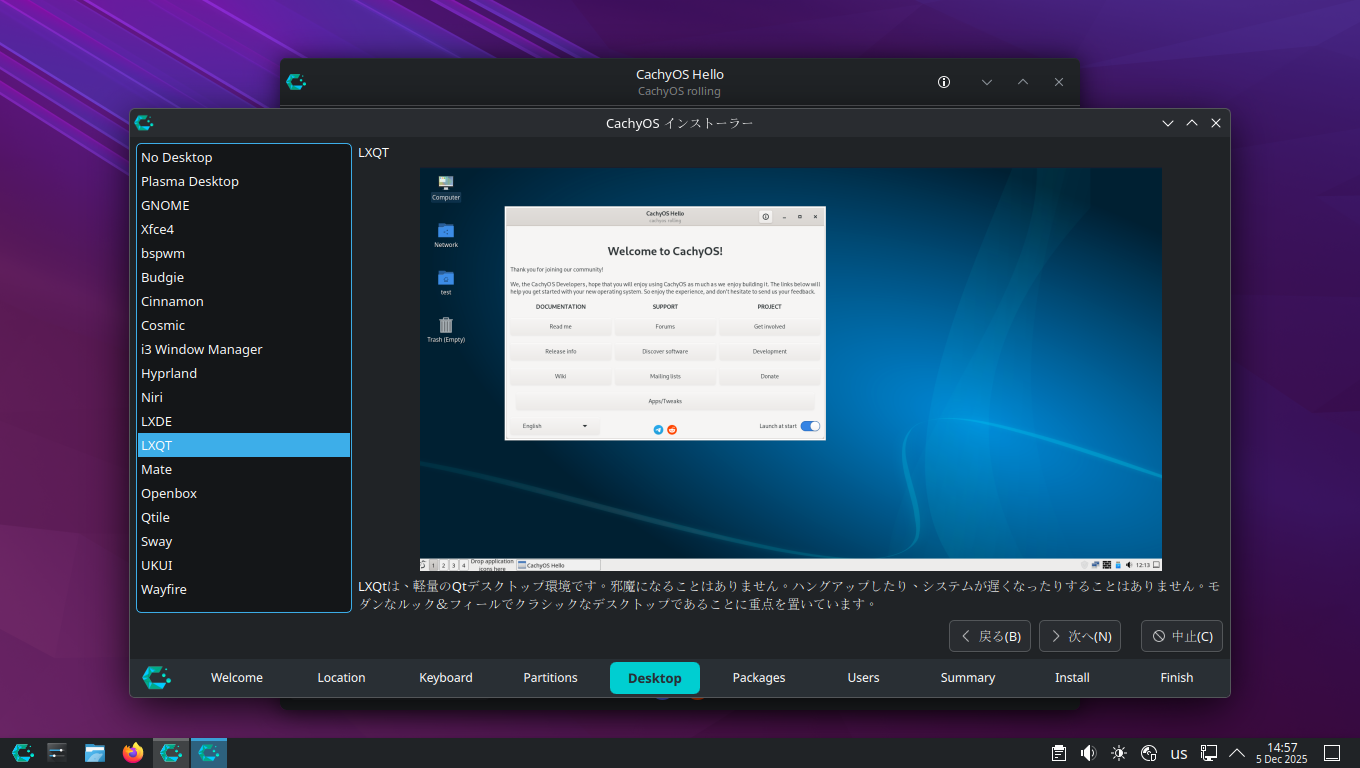Click the About info icon in CachyOS Hello
Image resolution: width=1360 pixels, height=768 pixels.
[x=943, y=82]
